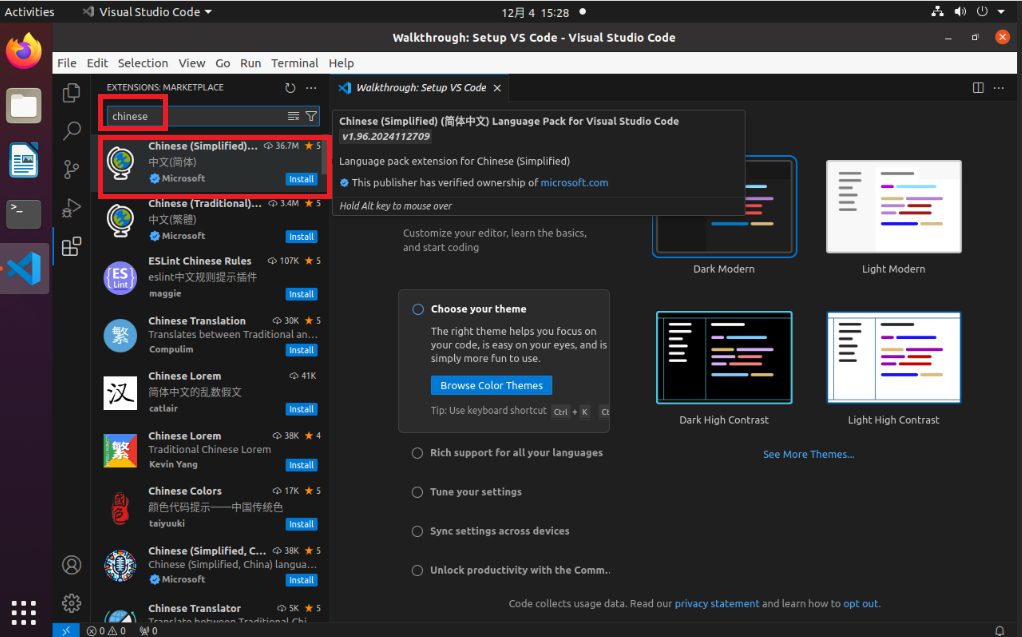Screen dimensions: 1022x637
Task: Open the Manage gear icon
Action: (x=72, y=603)
